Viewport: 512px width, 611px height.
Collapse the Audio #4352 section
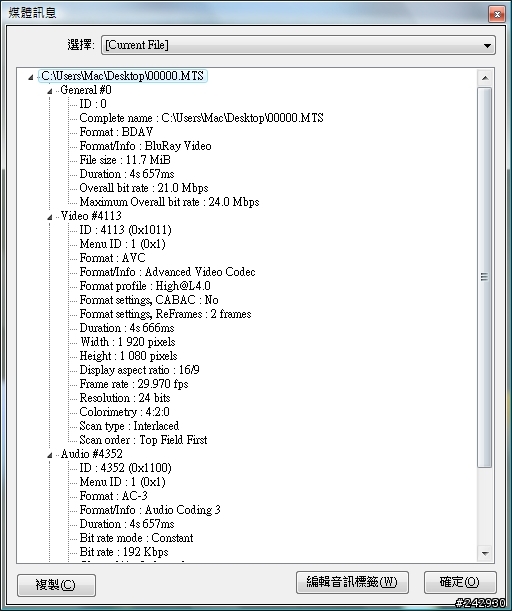49,456
